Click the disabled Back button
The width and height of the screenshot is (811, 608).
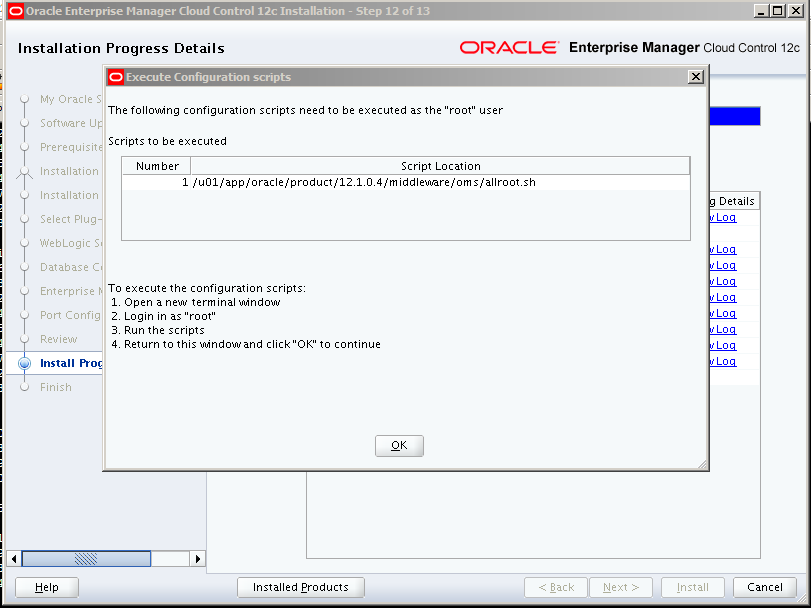coord(556,587)
